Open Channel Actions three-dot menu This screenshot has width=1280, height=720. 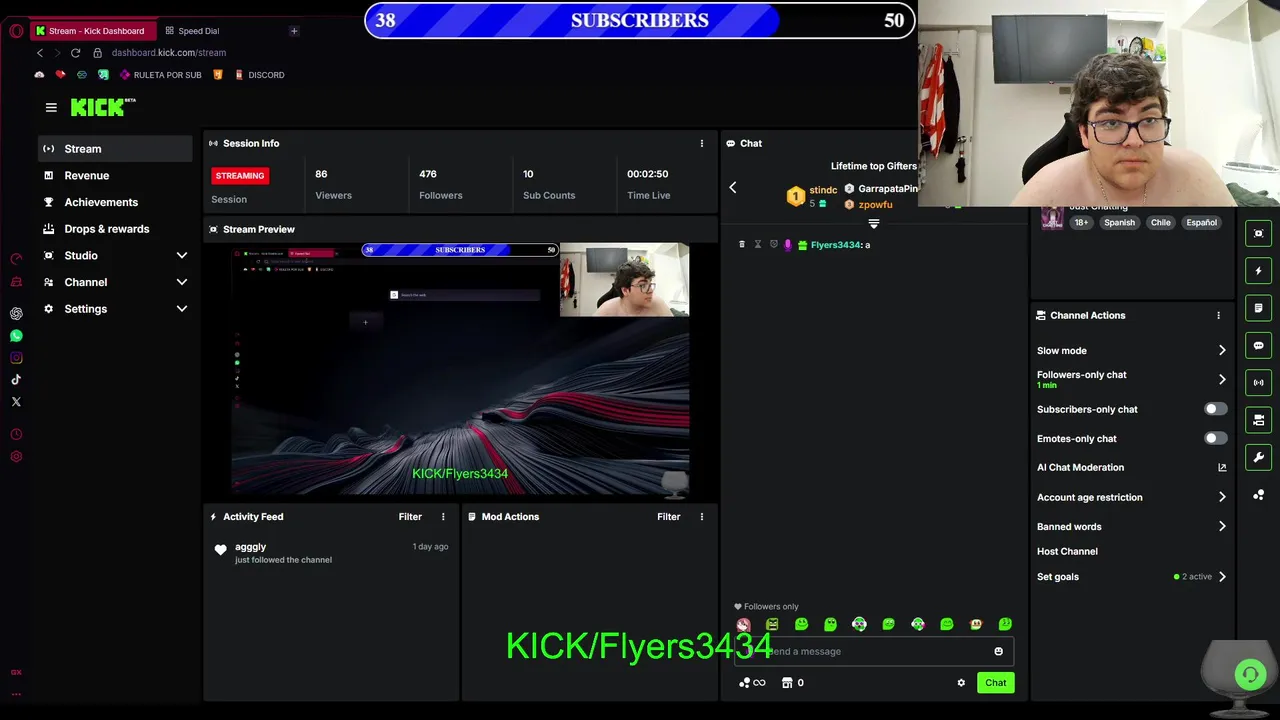click(x=1218, y=315)
